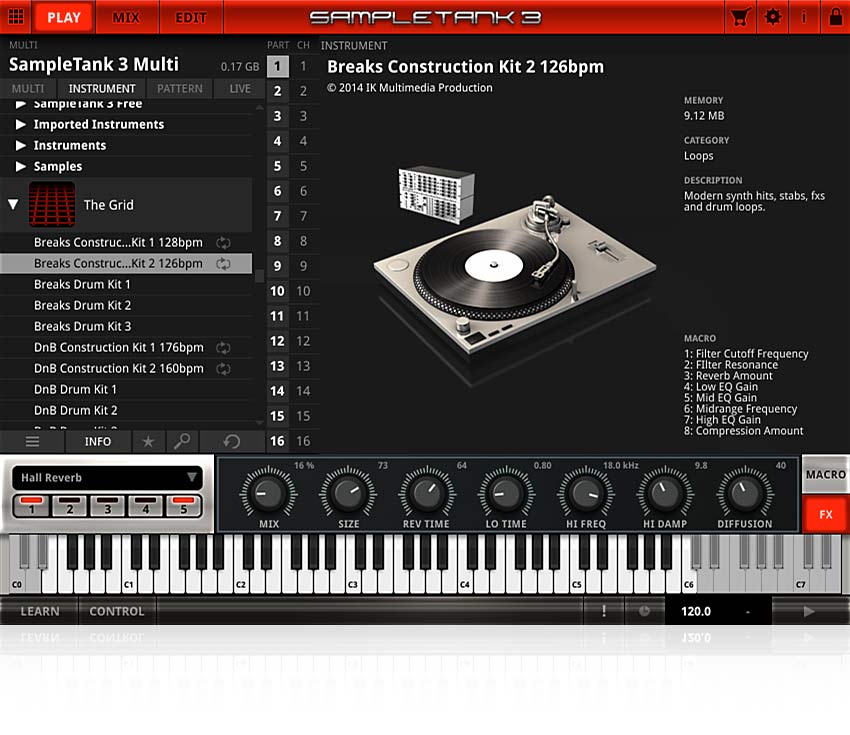
Task: Open the settings gear in the top bar
Action: click(x=771, y=16)
